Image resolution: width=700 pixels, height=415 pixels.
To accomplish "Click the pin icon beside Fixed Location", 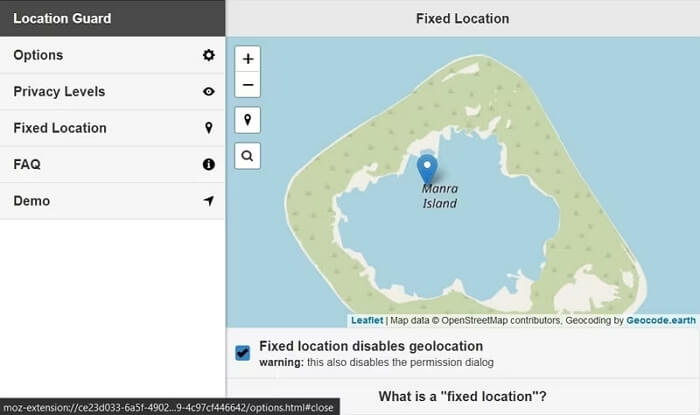I will click(208, 128).
